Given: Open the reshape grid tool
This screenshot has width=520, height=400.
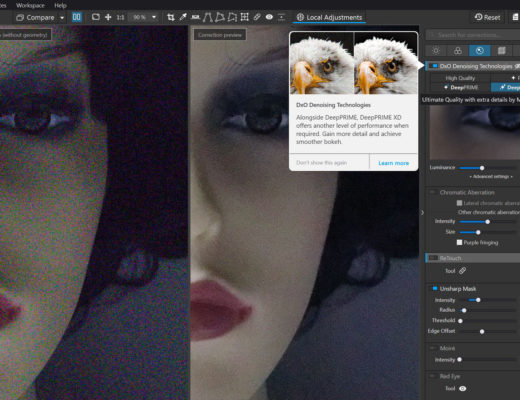Looking at the screenshot, I should tap(245, 17).
